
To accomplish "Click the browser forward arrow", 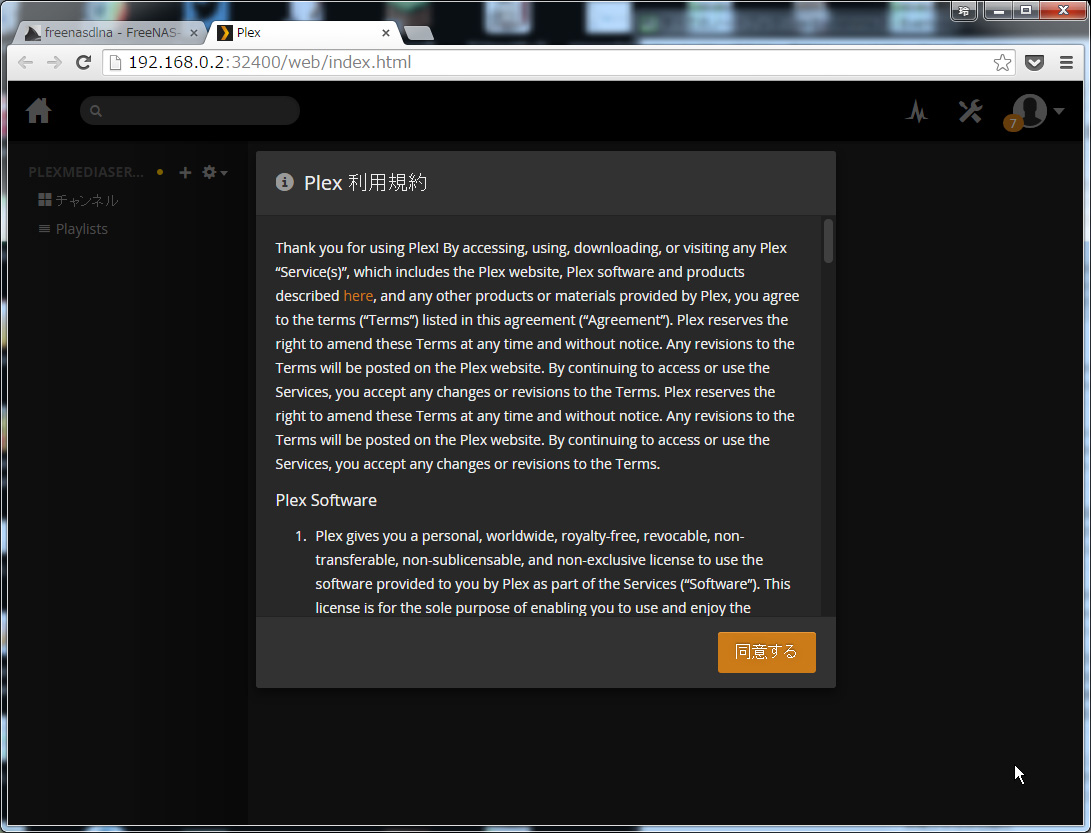I will (54, 63).
